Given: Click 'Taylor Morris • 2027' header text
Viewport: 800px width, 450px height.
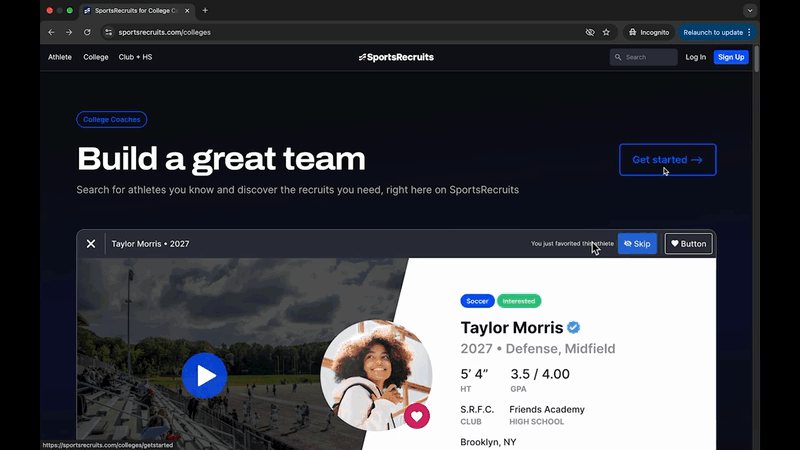Looking at the screenshot, I should coord(151,244).
